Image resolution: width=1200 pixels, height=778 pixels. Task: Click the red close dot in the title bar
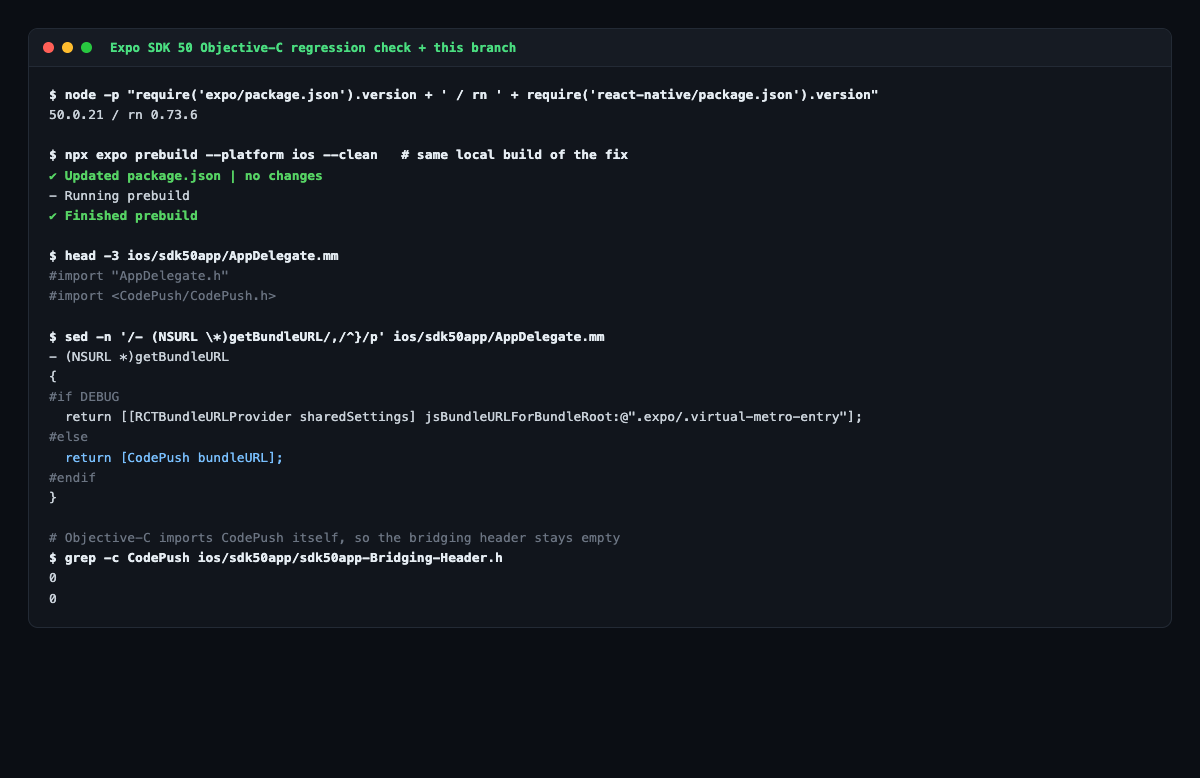point(48,48)
